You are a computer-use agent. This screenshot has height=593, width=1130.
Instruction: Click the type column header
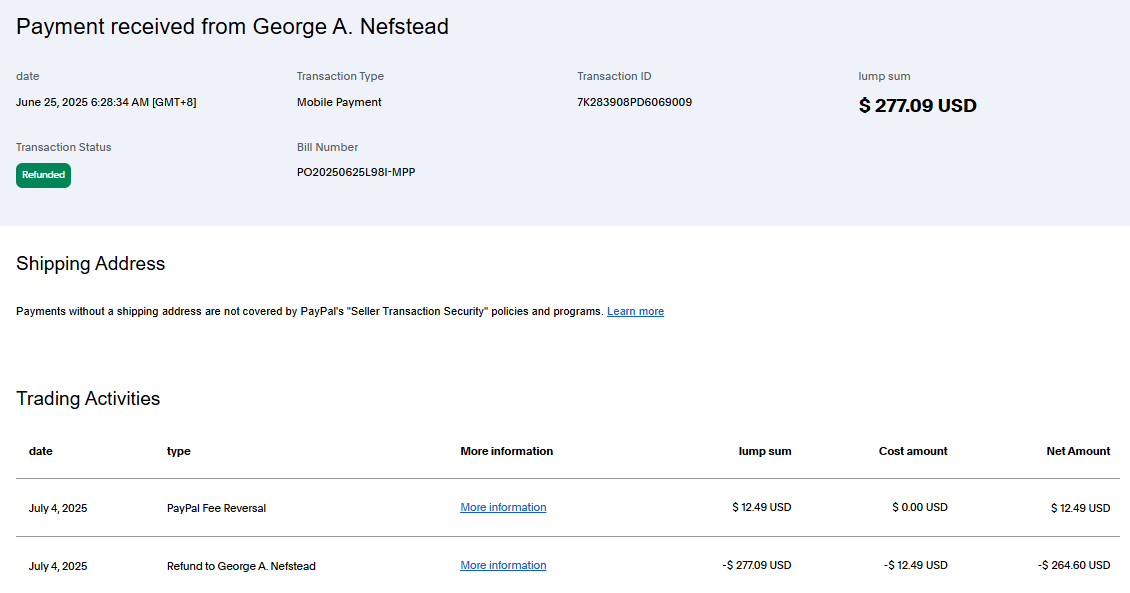click(178, 451)
